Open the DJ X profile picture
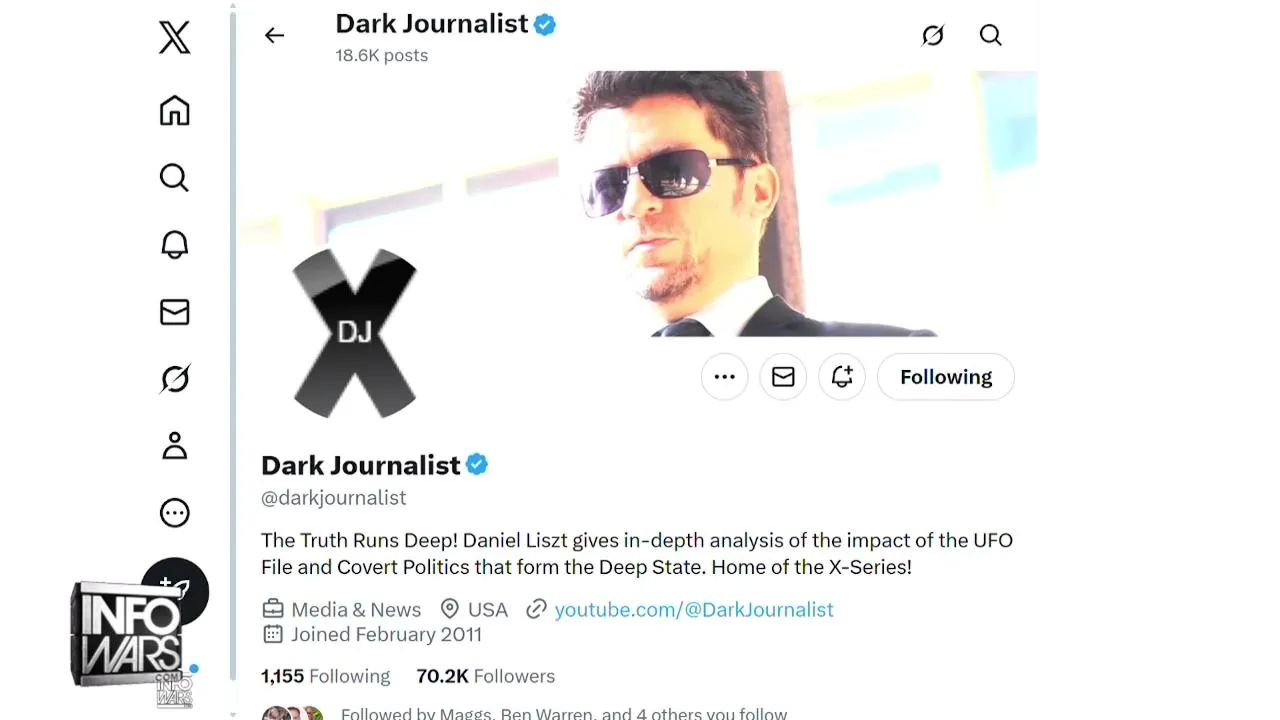 pos(354,333)
